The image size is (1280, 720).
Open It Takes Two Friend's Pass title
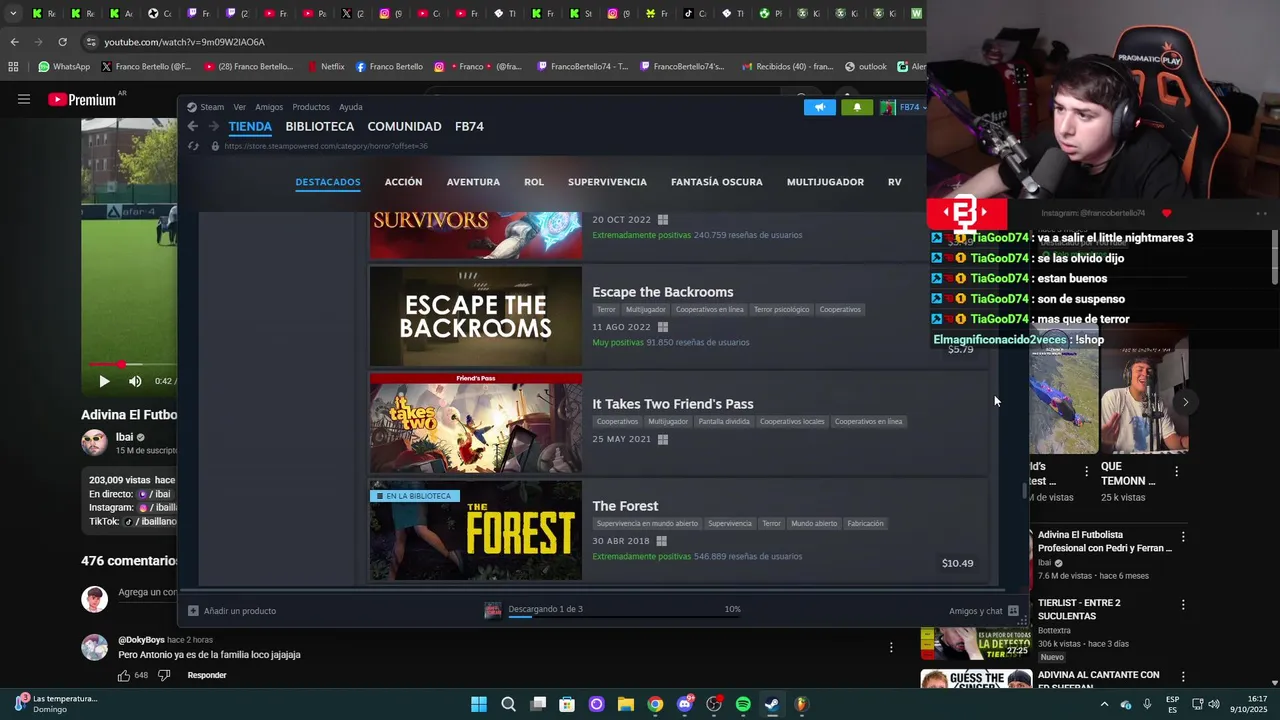[673, 404]
